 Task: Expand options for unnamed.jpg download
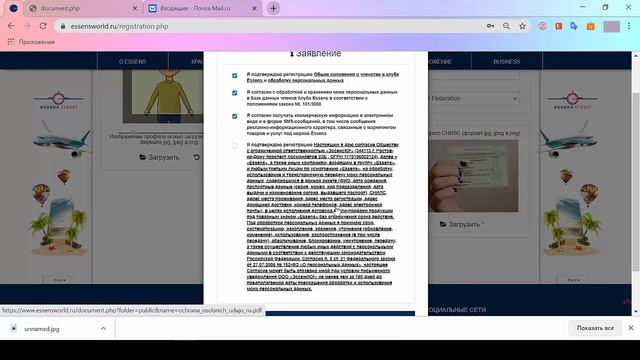pyautogui.click(x=103, y=328)
